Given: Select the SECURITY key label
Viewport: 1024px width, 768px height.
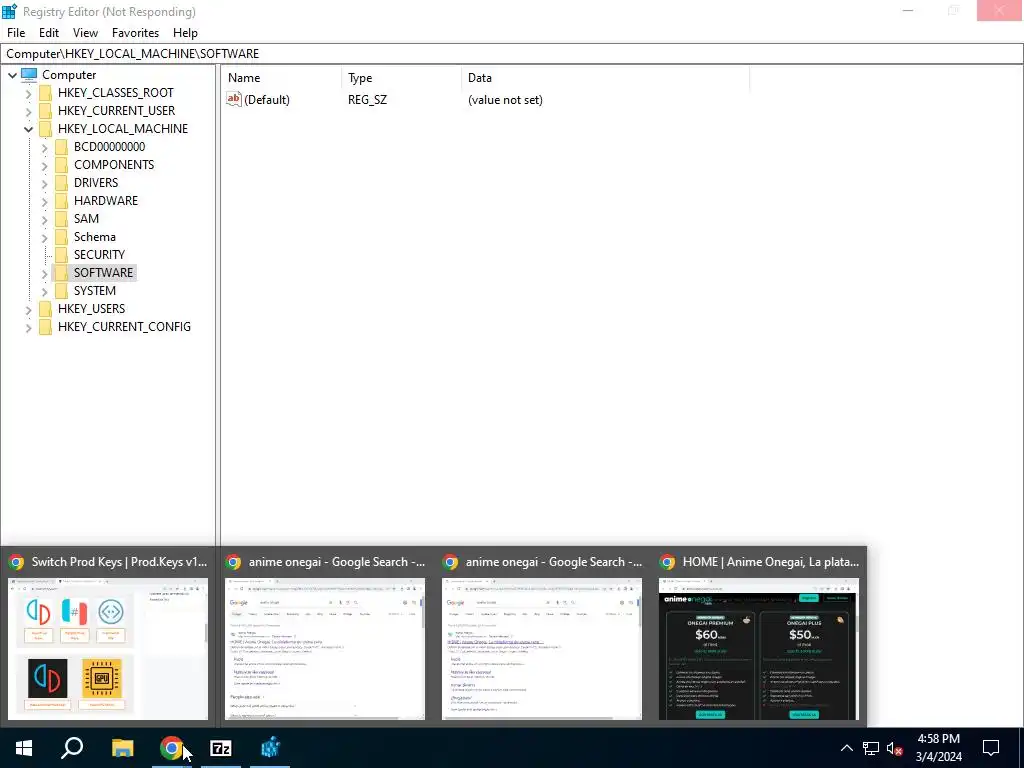Looking at the screenshot, I should [99, 255].
